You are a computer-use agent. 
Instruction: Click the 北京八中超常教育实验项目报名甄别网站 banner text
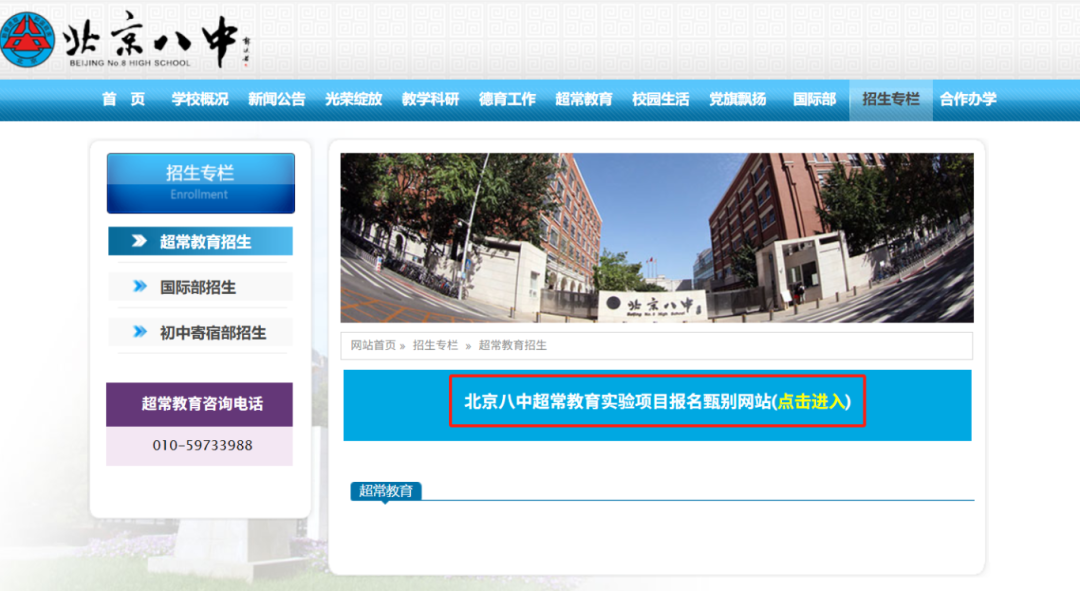click(x=618, y=402)
